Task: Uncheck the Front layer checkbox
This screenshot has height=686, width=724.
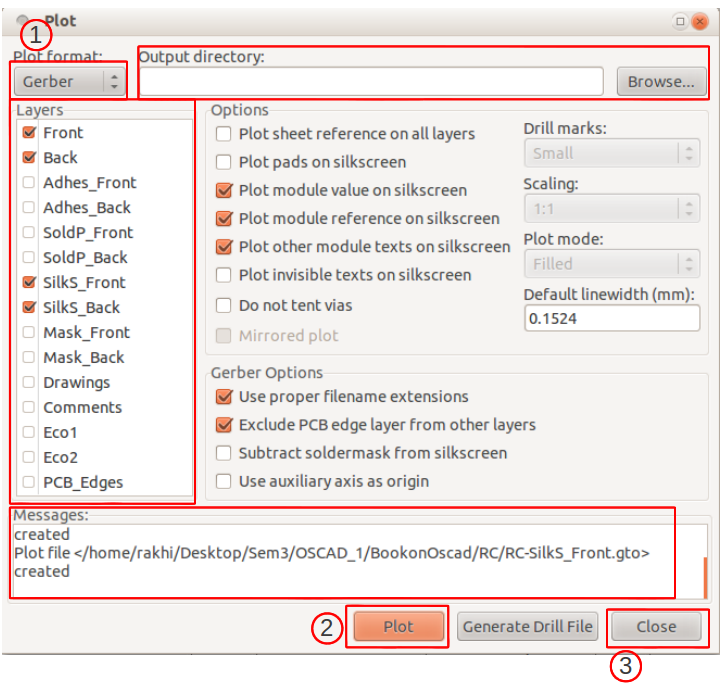Action: tap(29, 132)
